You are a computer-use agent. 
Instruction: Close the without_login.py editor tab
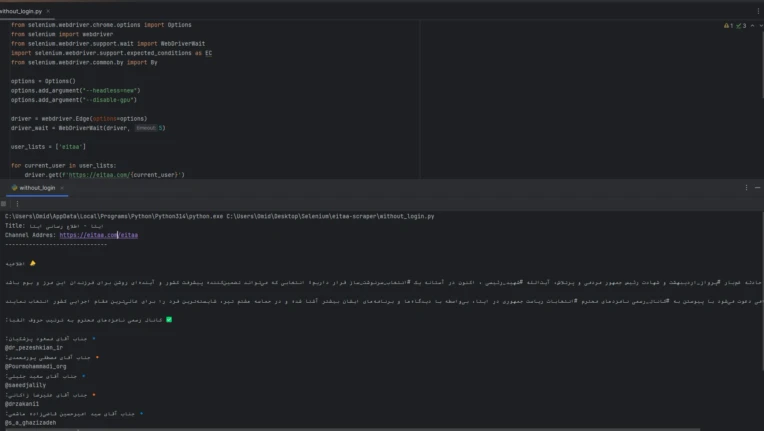click(x=50, y=11)
